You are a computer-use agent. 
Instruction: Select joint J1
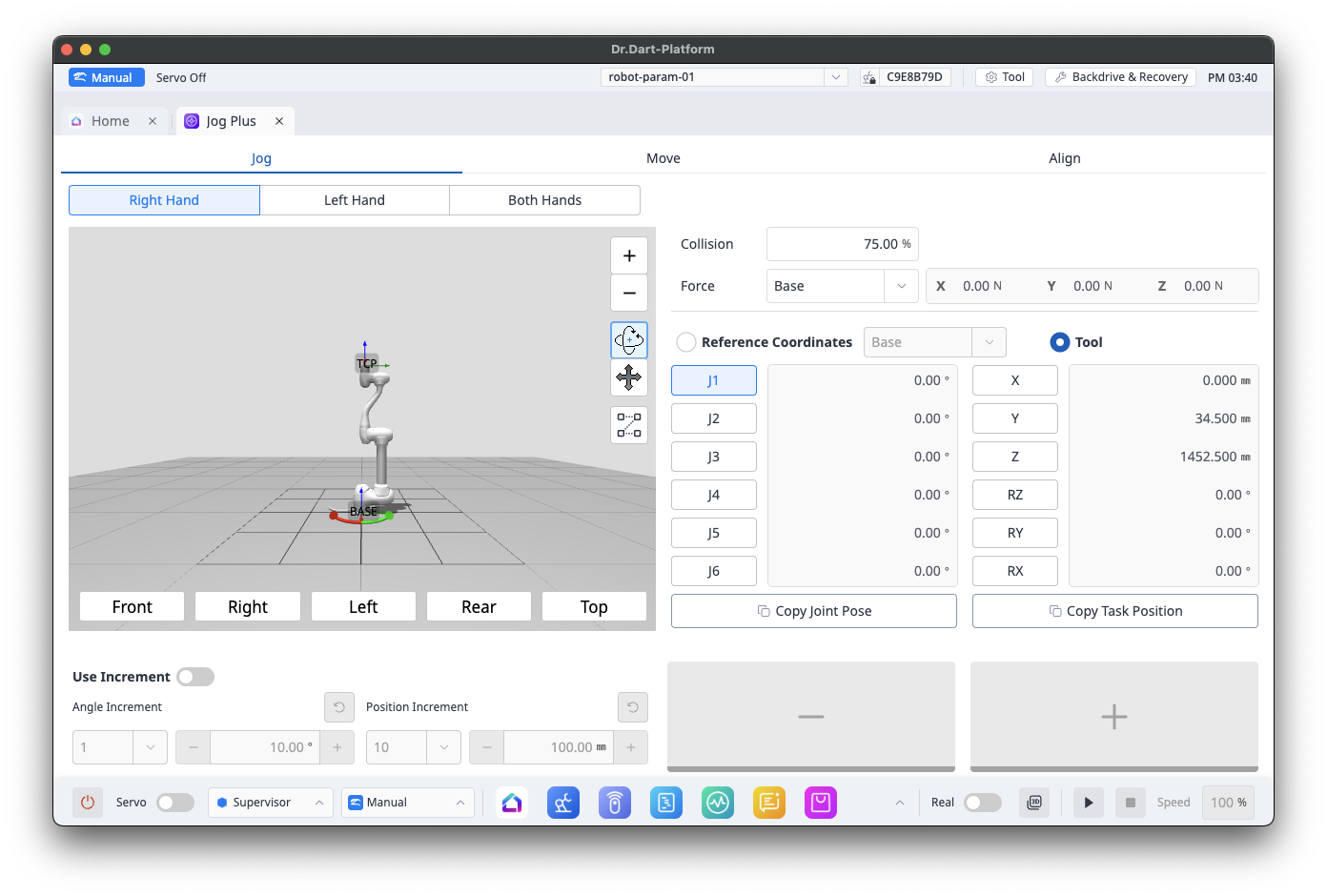pyautogui.click(x=714, y=380)
